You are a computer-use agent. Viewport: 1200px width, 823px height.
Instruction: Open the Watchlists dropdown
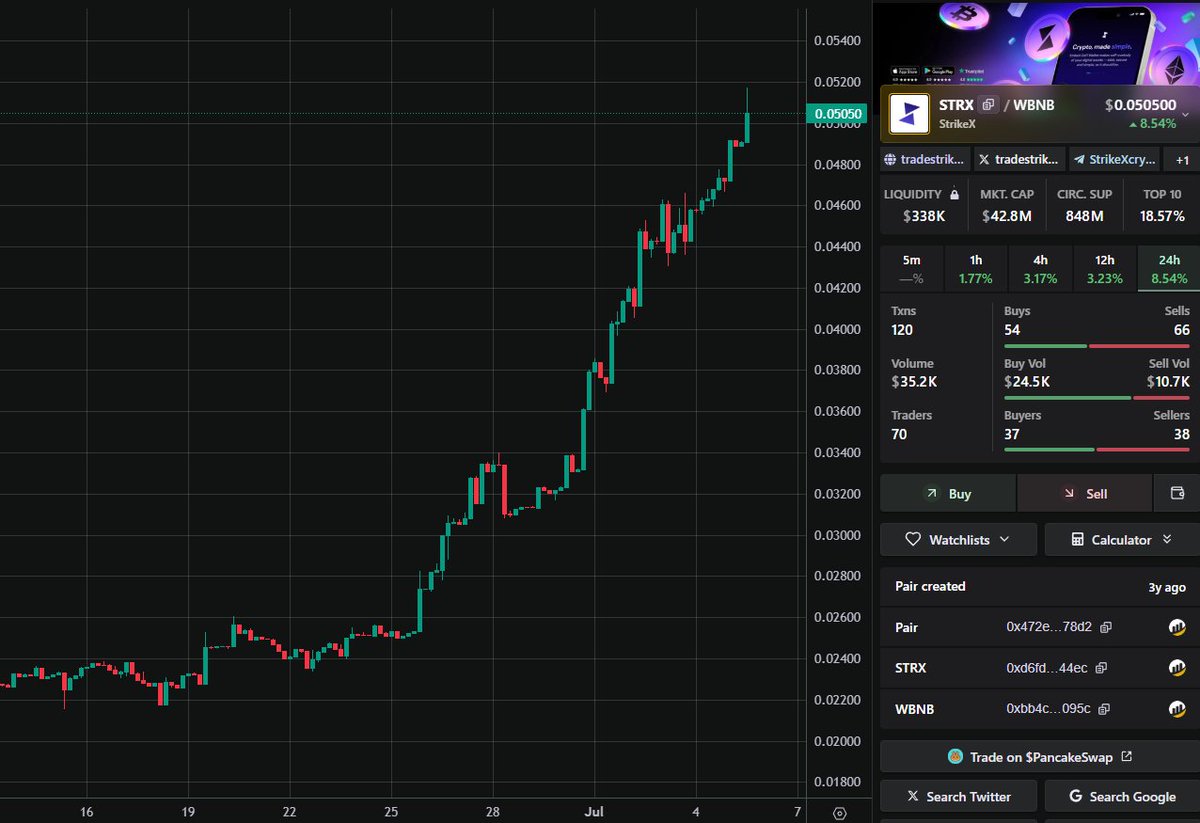(959, 539)
